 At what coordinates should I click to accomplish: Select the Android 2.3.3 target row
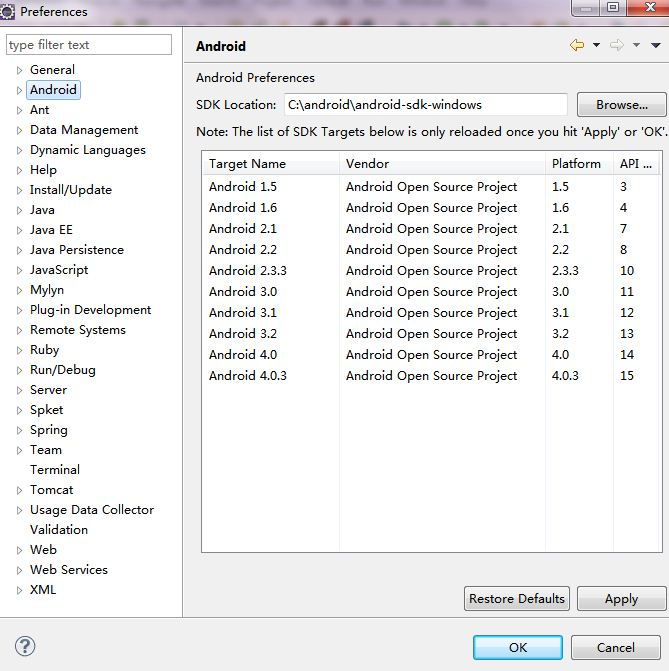coord(432,270)
